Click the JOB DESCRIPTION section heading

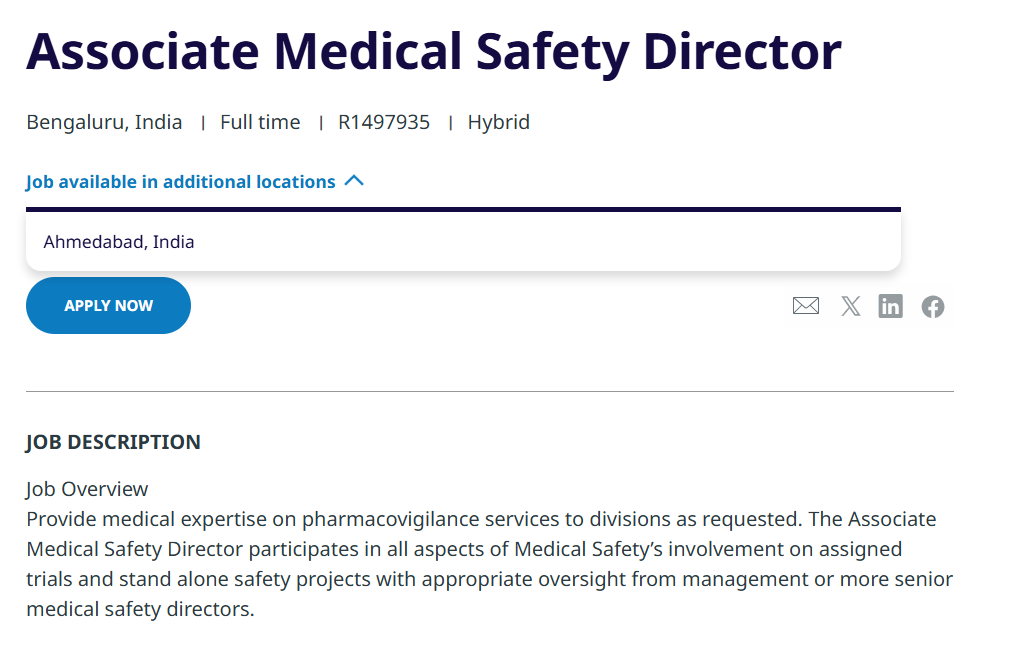coord(113,441)
